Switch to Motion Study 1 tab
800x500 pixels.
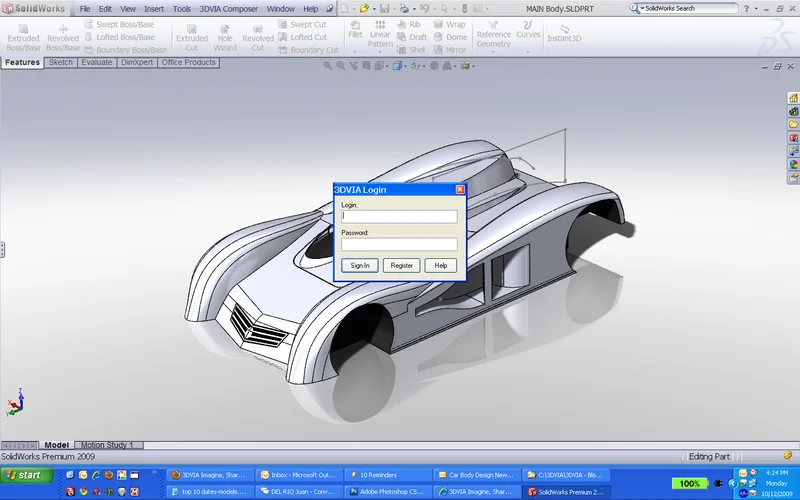pyautogui.click(x=107, y=445)
